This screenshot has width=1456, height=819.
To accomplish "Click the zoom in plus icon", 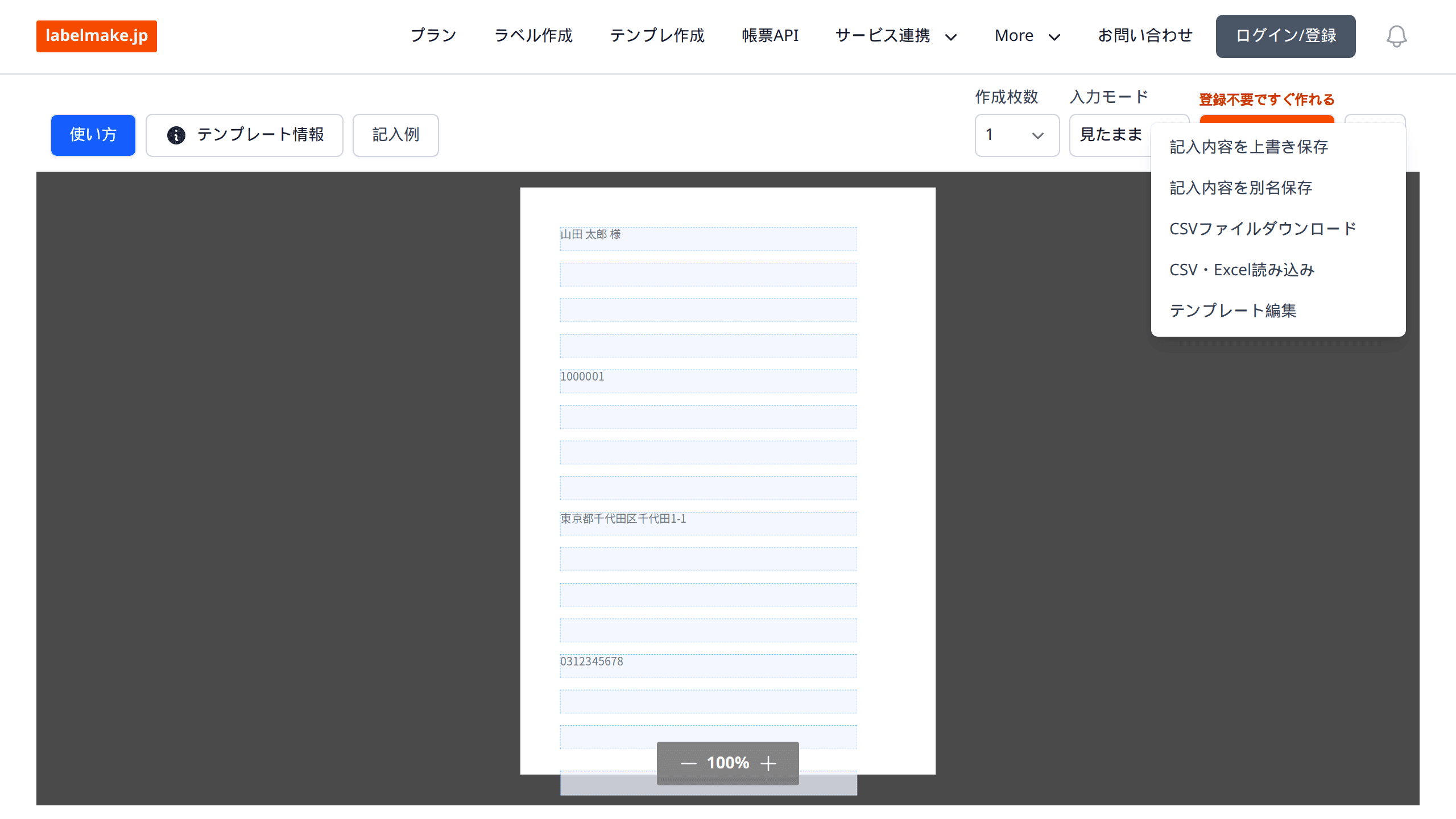I will click(768, 763).
